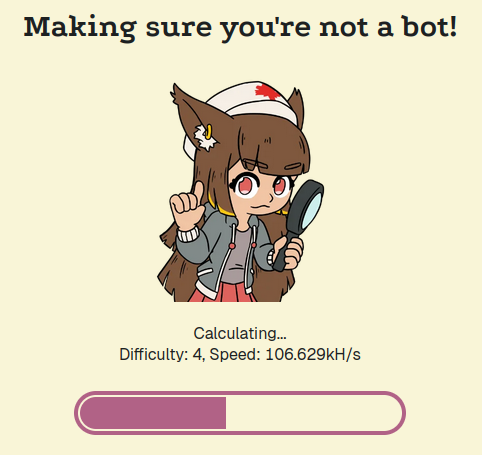
Task: Click the "Speed: 106.629kH/s" readout
Action: pyautogui.click(x=285, y=354)
